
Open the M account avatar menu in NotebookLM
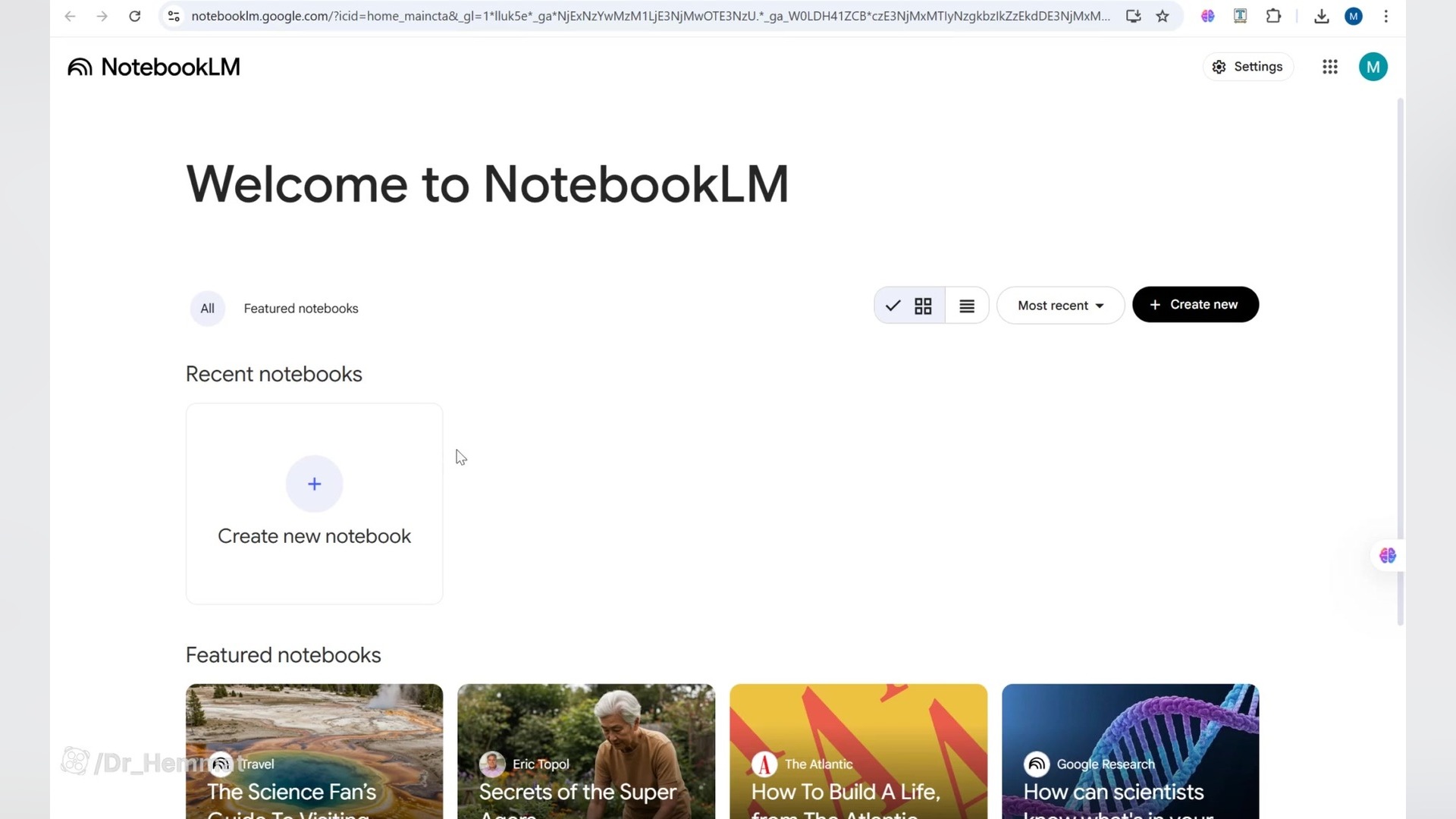point(1373,67)
